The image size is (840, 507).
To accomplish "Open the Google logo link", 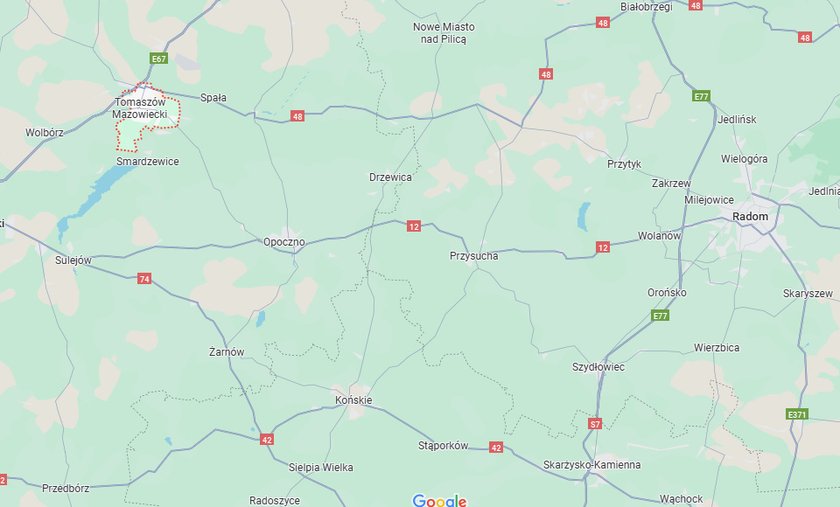I will 439,501.
